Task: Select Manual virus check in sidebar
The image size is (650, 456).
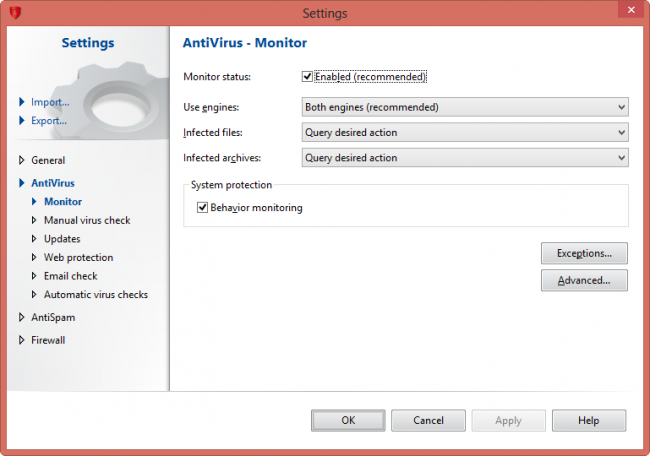Action: pyautogui.click(x=87, y=220)
